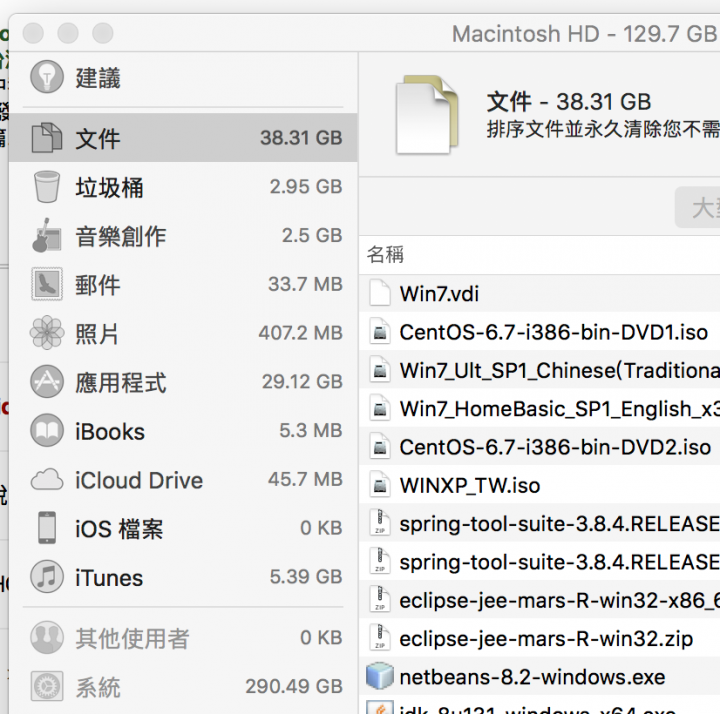Select netbeans-8.2-windows.exe file name
The image size is (720, 714).
coord(532,677)
